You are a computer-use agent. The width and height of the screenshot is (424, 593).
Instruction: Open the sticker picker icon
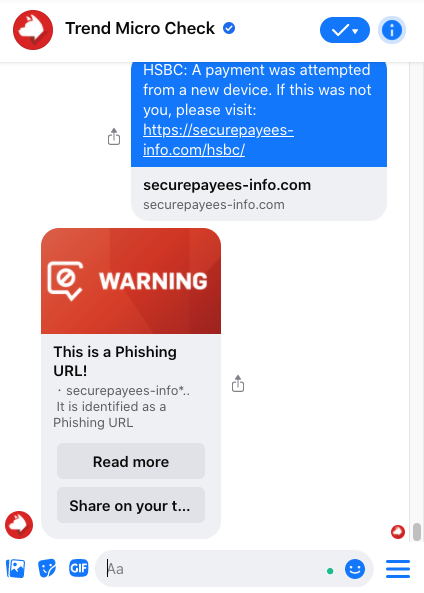click(47, 568)
